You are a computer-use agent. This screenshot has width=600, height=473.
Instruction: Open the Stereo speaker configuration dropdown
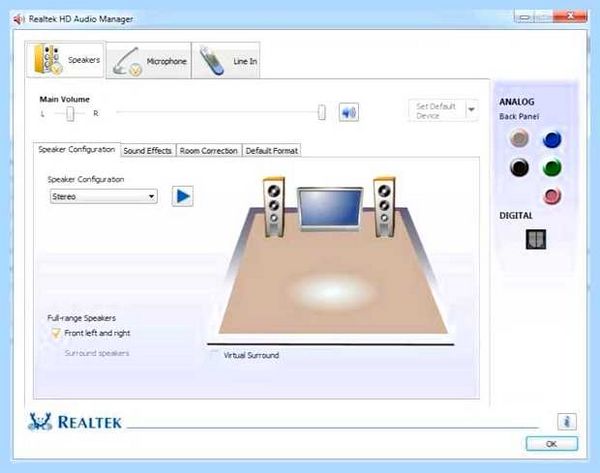pyautogui.click(x=103, y=197)
